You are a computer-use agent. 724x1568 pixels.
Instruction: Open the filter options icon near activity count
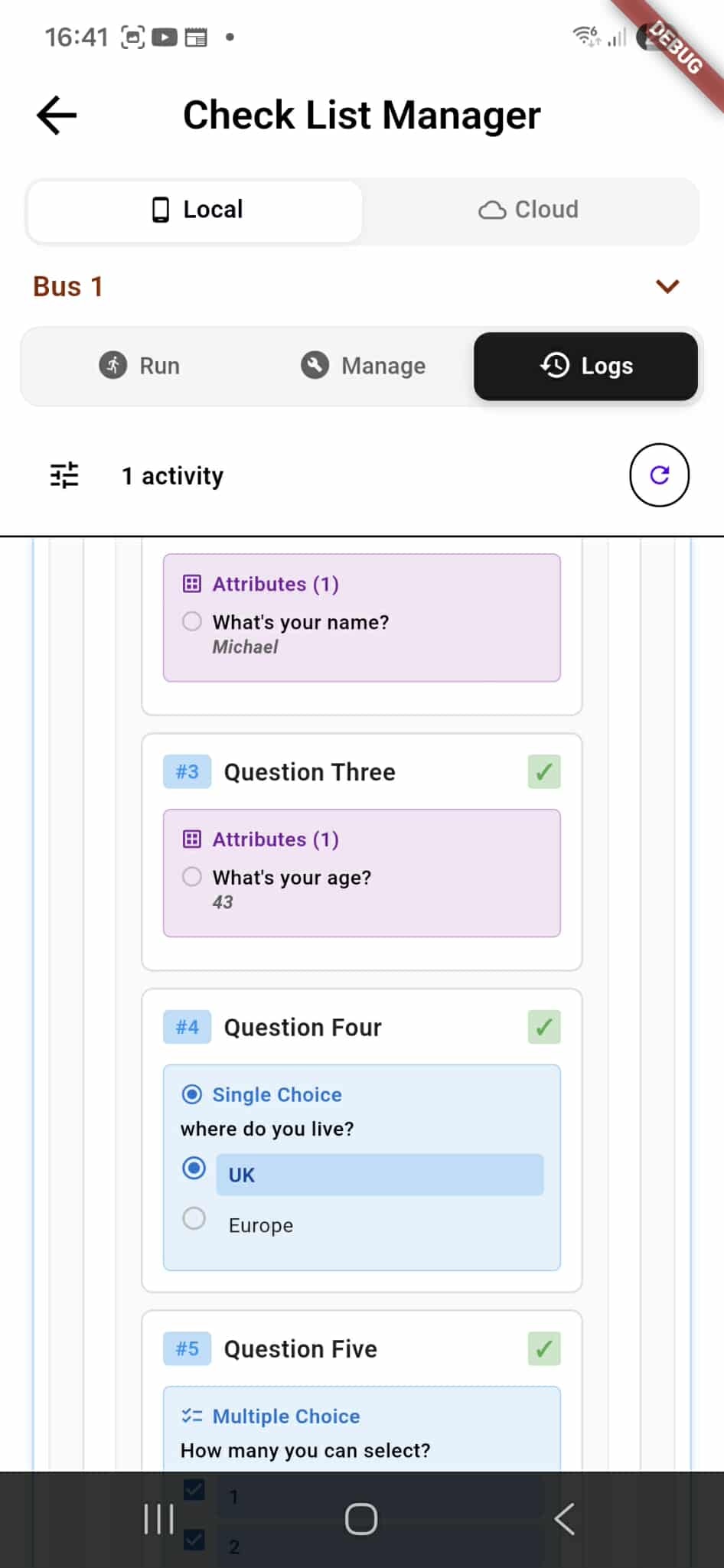point(64,474)
